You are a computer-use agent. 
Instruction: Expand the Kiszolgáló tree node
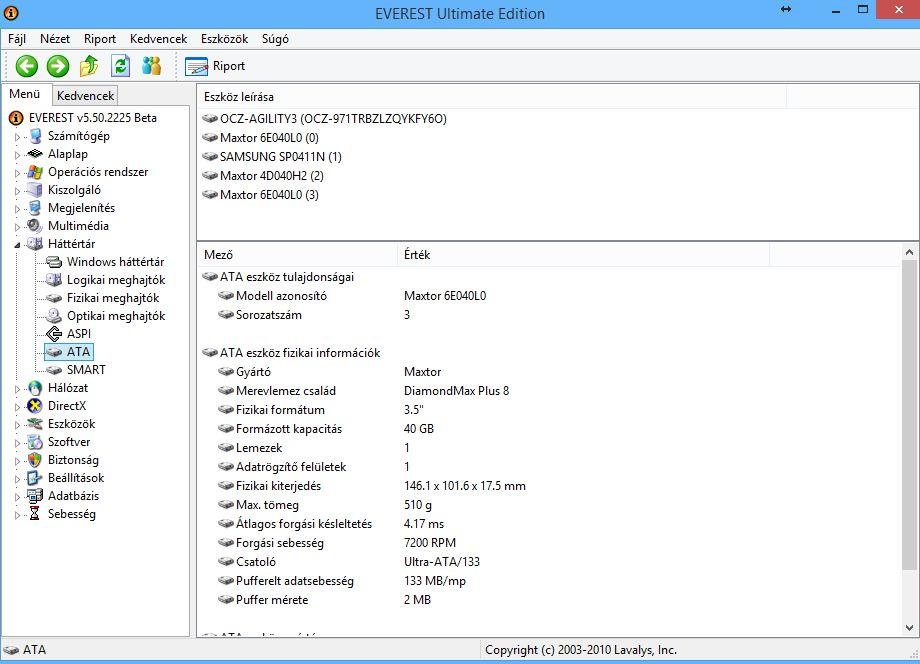click(x=17, y=191)
